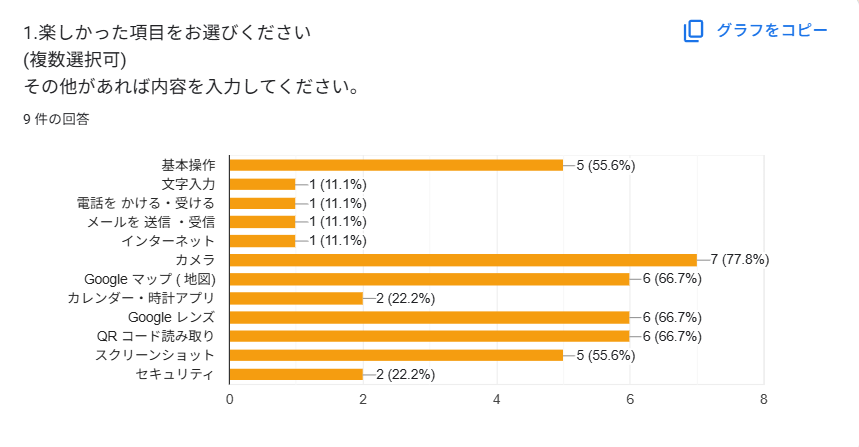Click the 5 (55.6%) label for 基本操作
The image size is (859, 447).
click(606, 165)
